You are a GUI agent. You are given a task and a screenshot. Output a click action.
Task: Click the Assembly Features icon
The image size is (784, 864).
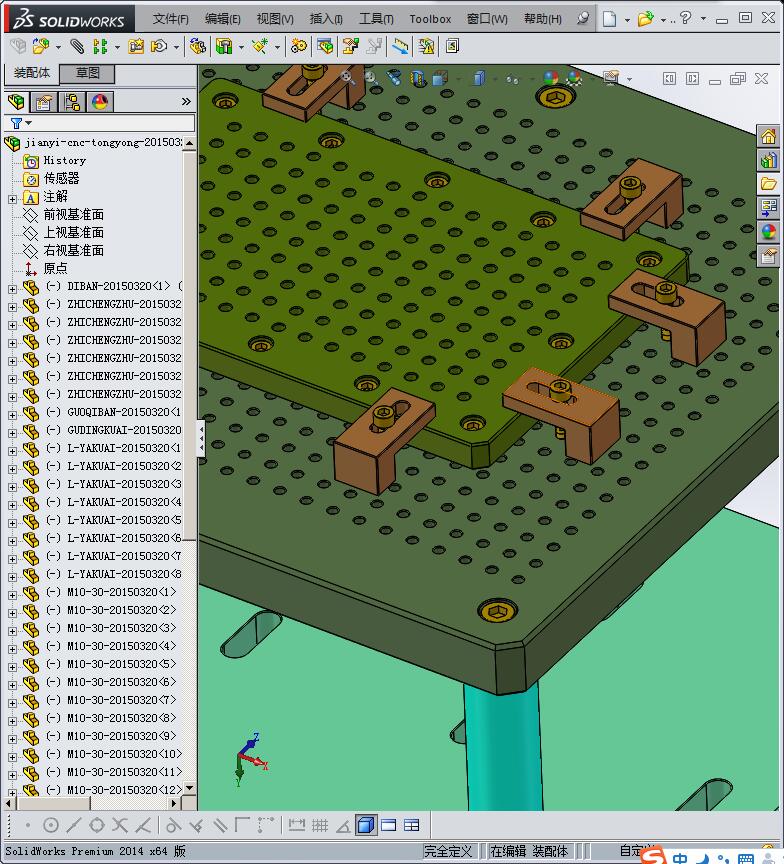(224, 46)
